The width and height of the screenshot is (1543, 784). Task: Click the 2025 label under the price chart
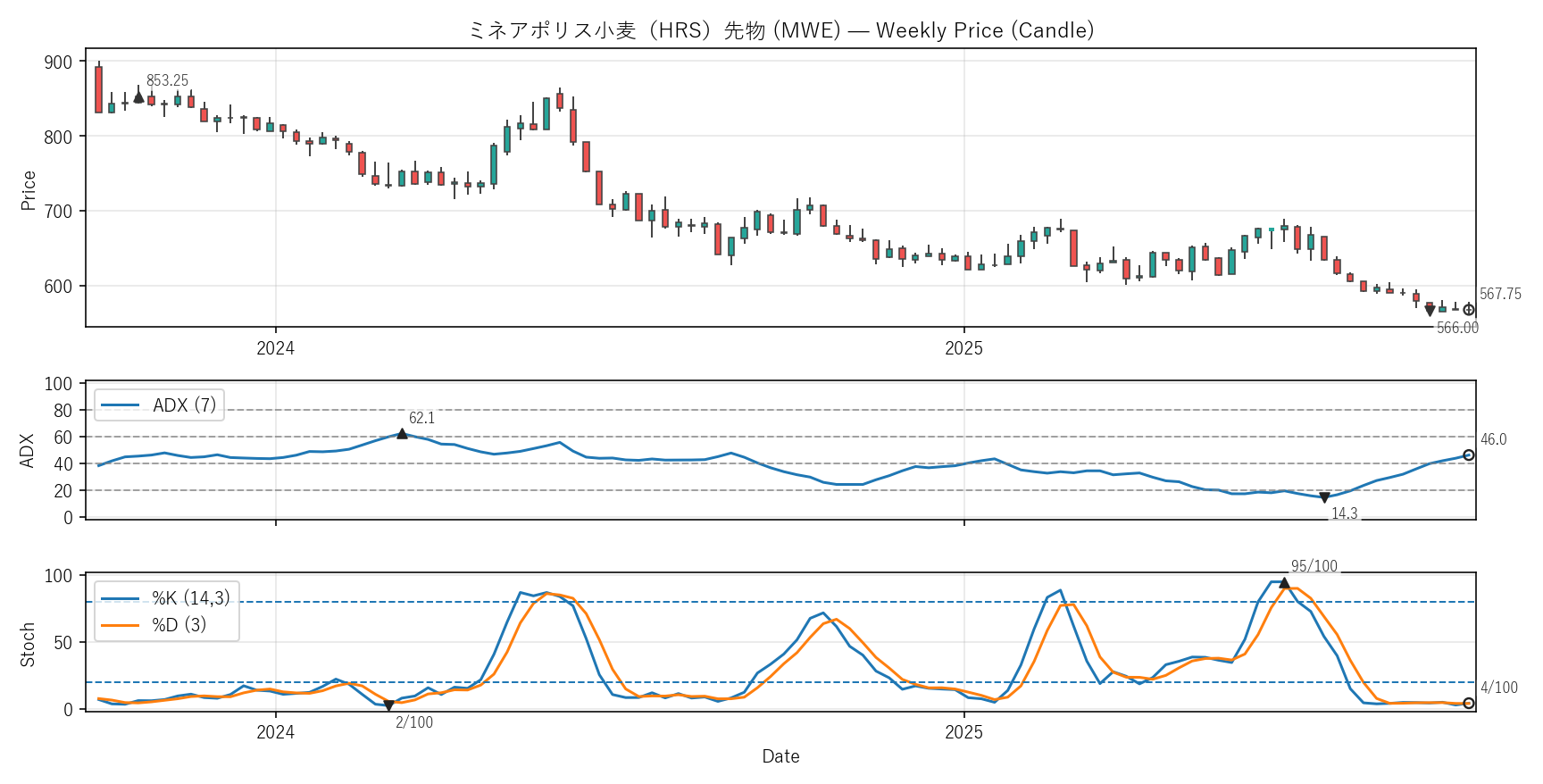pos(963,348)
